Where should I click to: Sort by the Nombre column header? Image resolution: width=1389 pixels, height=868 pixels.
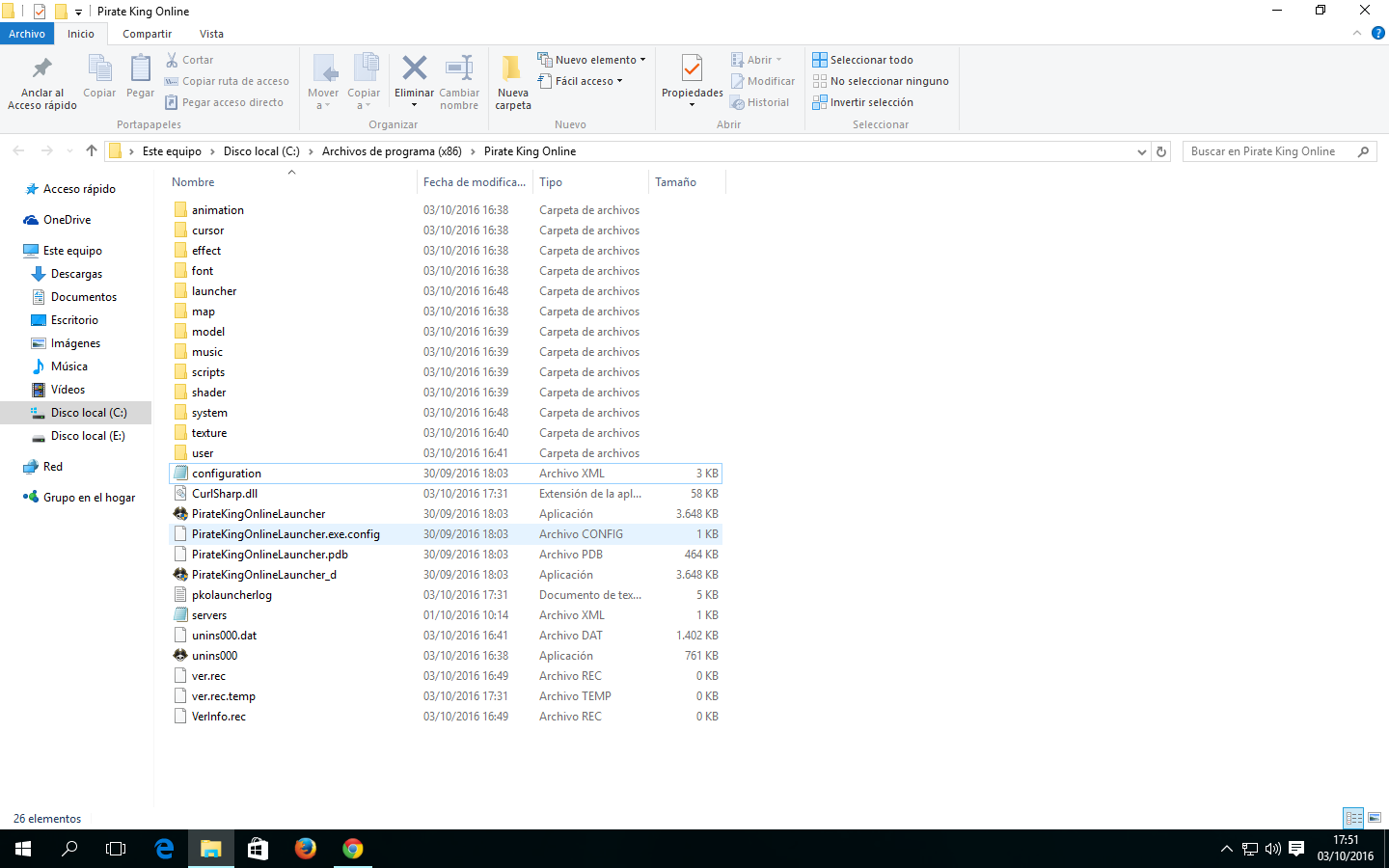click(x=193, y=182)
